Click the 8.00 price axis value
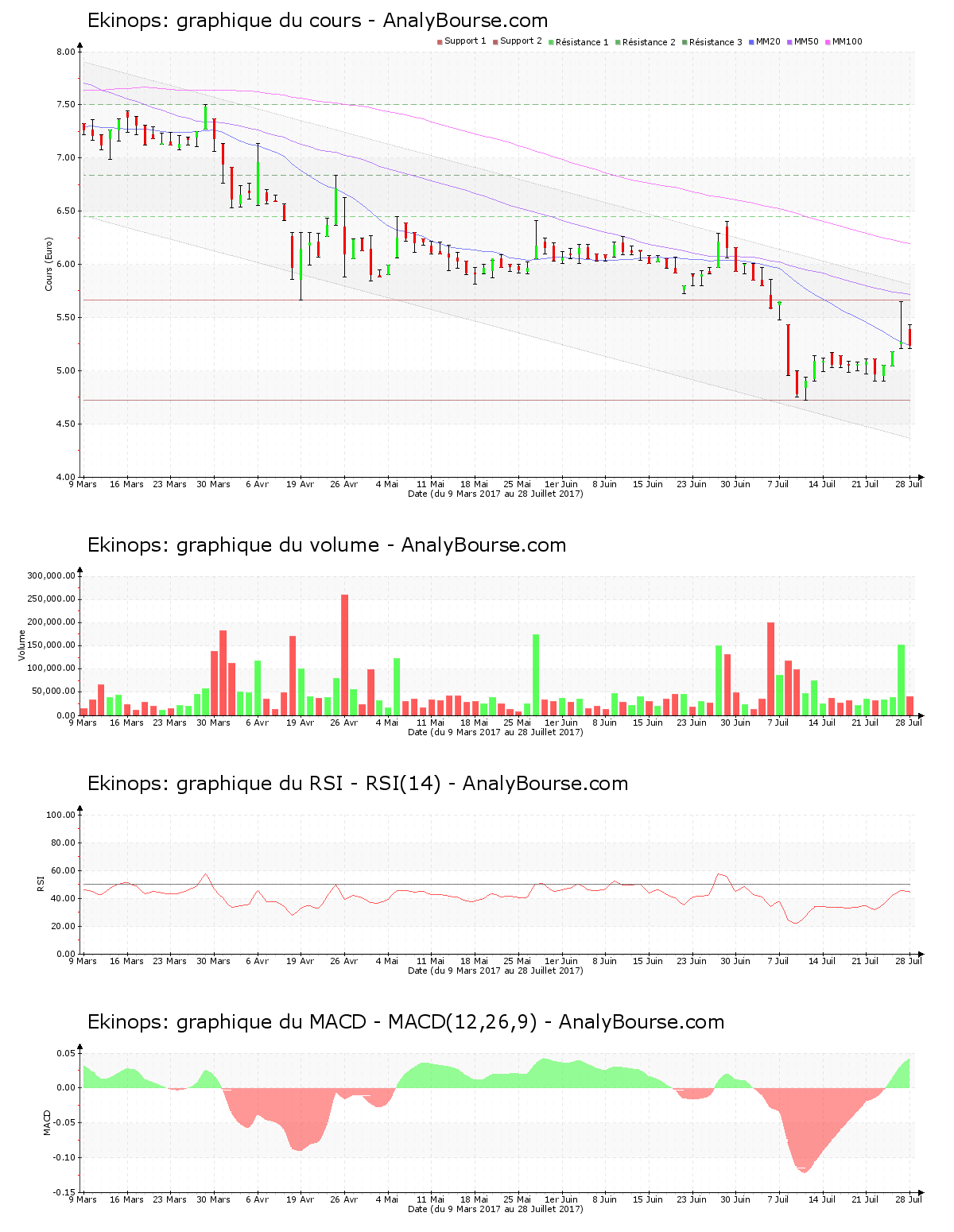Viewport: 954px width, 1232px height. (x=65, y=52)
